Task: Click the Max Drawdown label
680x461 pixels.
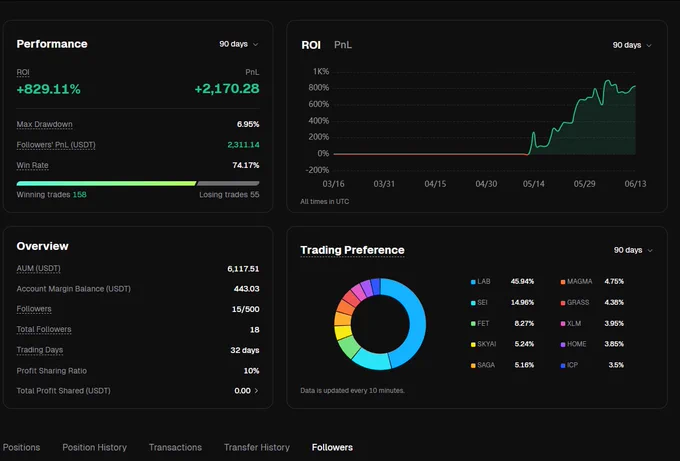Action: (44, 124)
